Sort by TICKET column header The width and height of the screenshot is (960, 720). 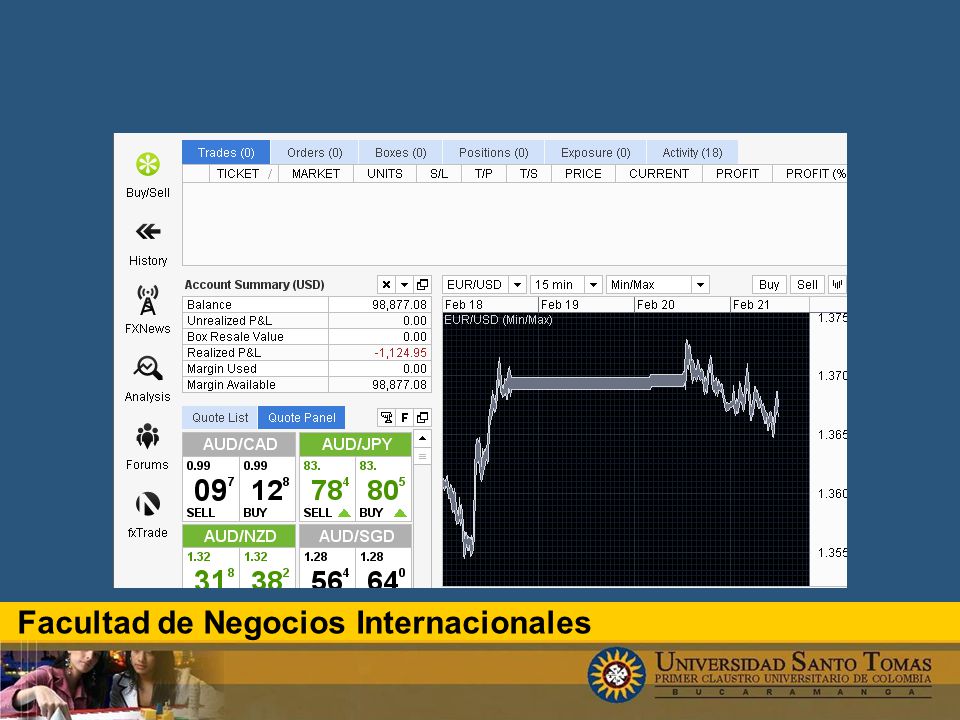pyautogui.click(x=244, y=174)
